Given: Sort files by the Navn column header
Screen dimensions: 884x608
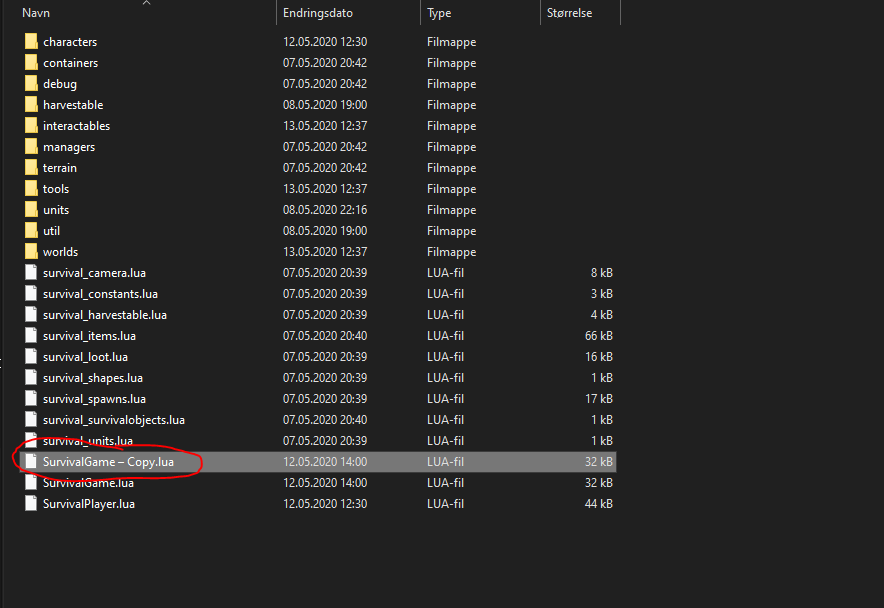Looking at the screenshot, I should point(36,13).
